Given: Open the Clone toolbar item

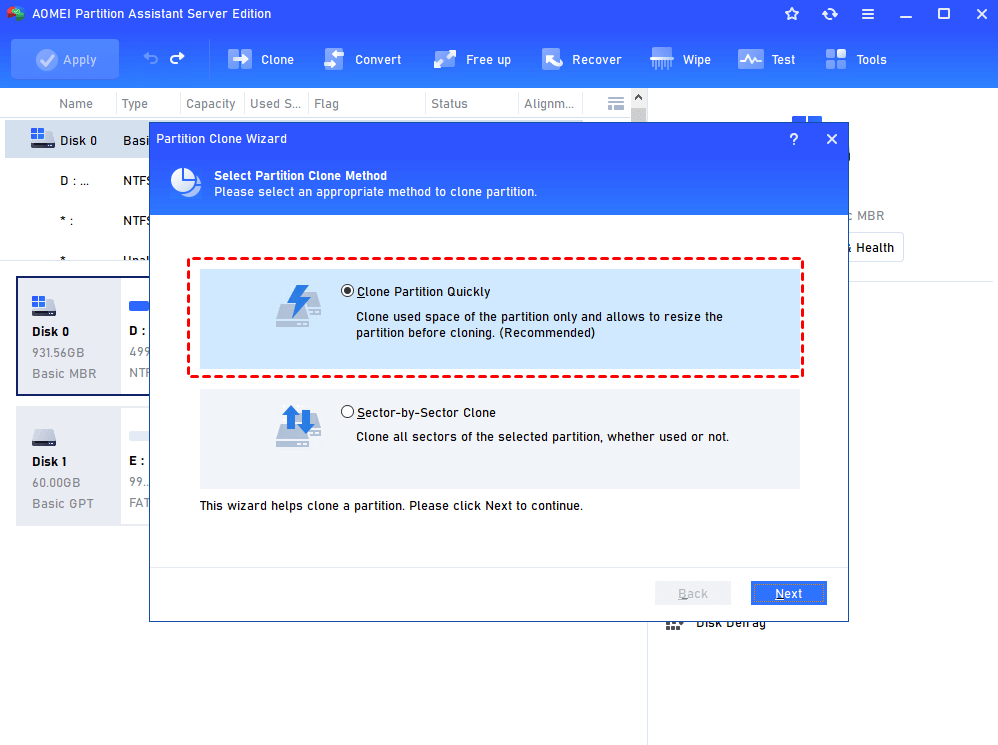Looking at the screenshot, I should coord(261,59).
